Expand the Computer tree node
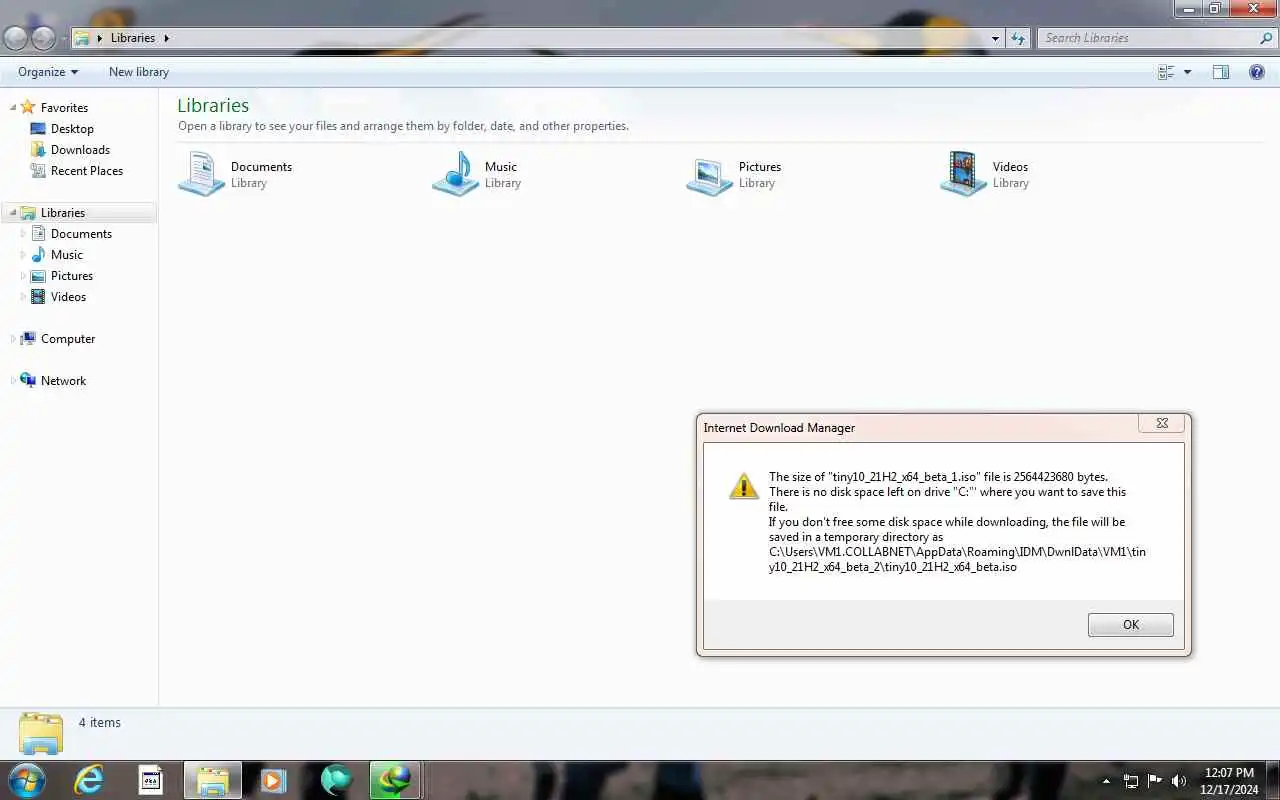Screen dimensions: 1280x800 tap(13, 339)
